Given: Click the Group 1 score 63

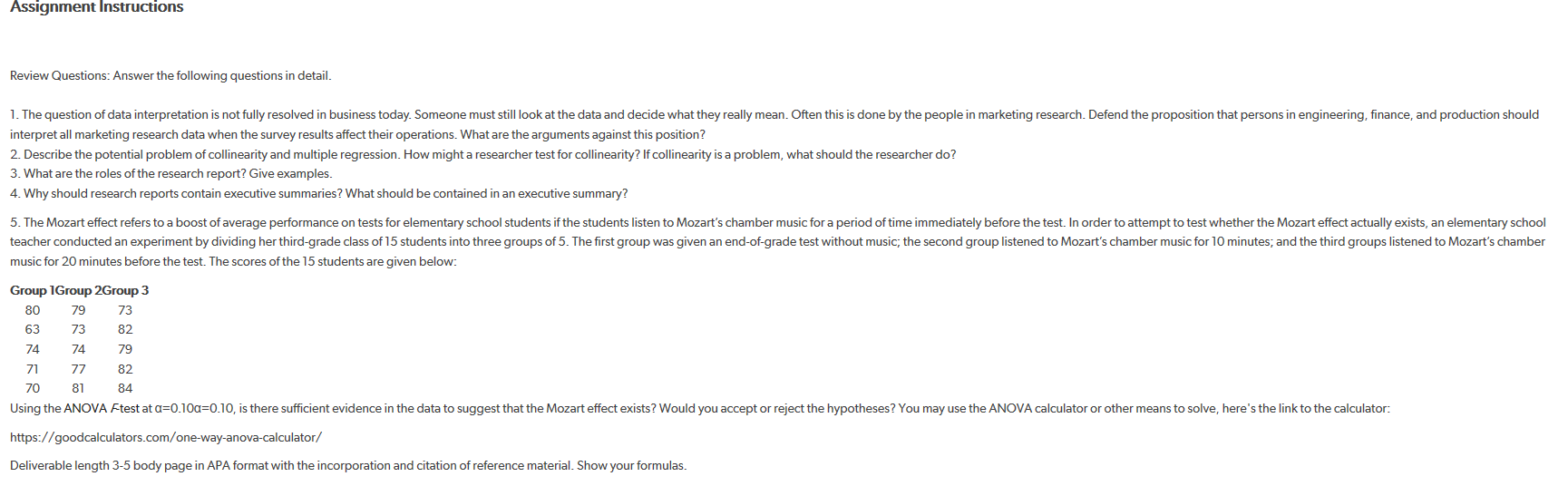Looking at the screenshot, I should [x=33, y=329].
